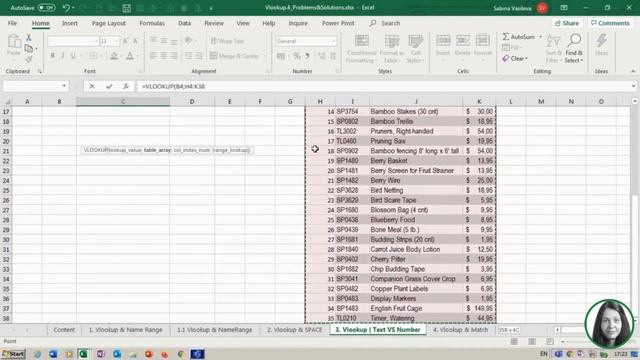Open Find & Select menu
The height and width of the screenshot is (360, 640).
coord(574,49)
